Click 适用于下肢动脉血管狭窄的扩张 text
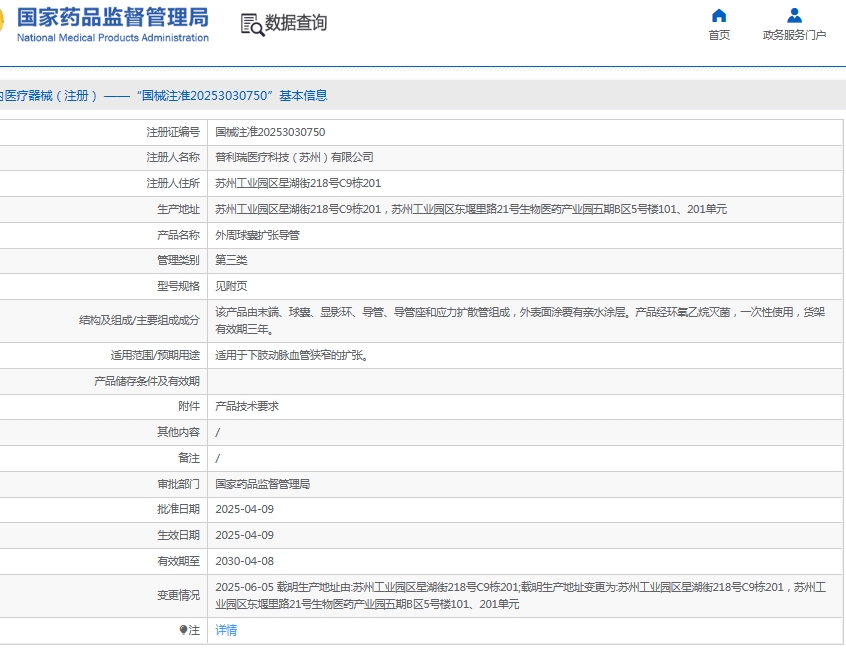Image resolution: width=846 pixels, height=653 pixels. click(x=291, y=356)
